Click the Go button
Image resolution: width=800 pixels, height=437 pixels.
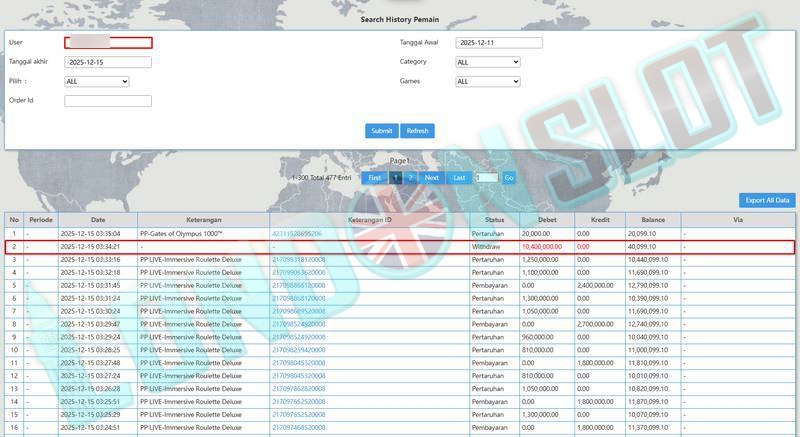click(x=509, y=178)
